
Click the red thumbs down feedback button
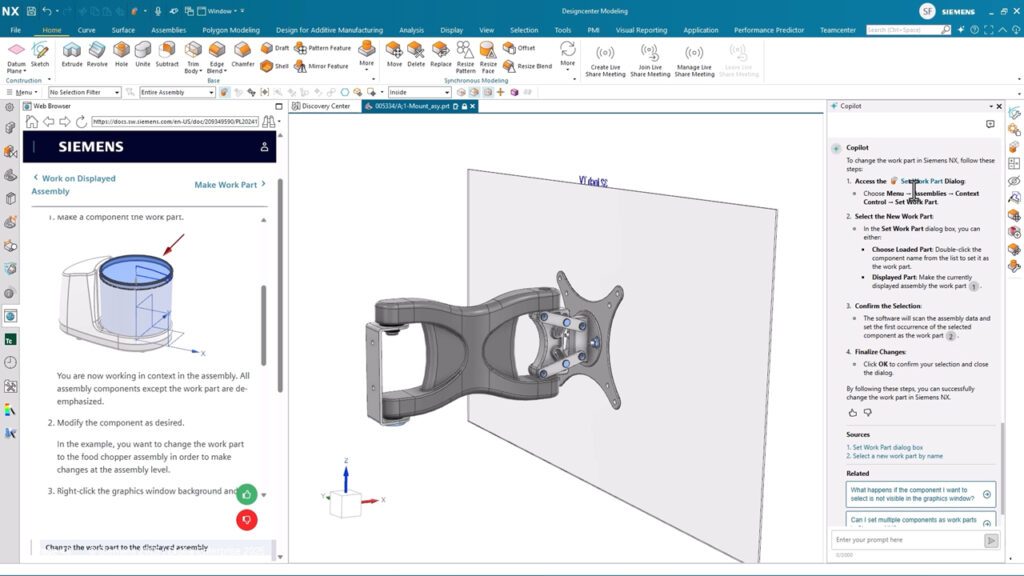point(247,520)
